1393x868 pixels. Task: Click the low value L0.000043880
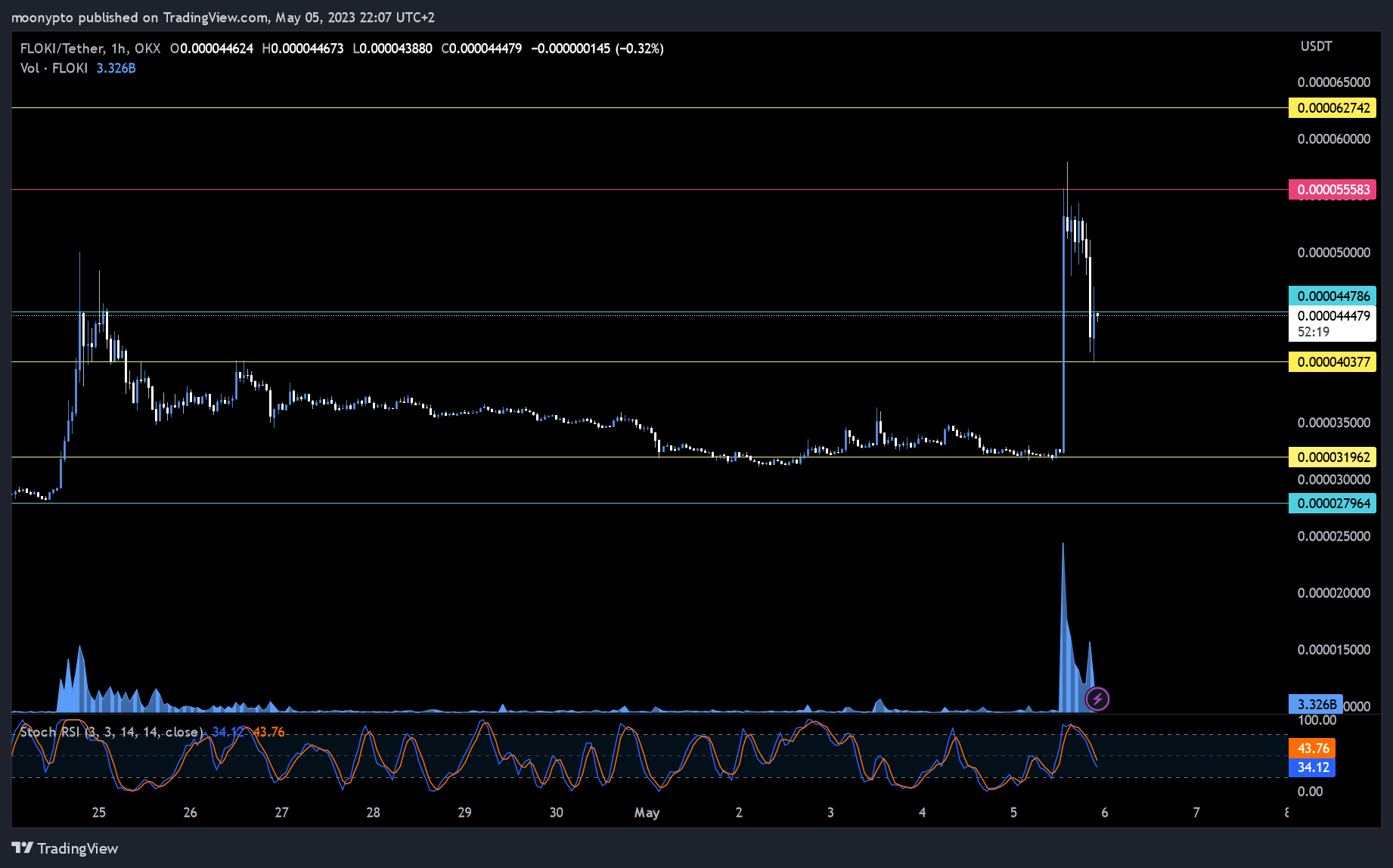[392, 48]
